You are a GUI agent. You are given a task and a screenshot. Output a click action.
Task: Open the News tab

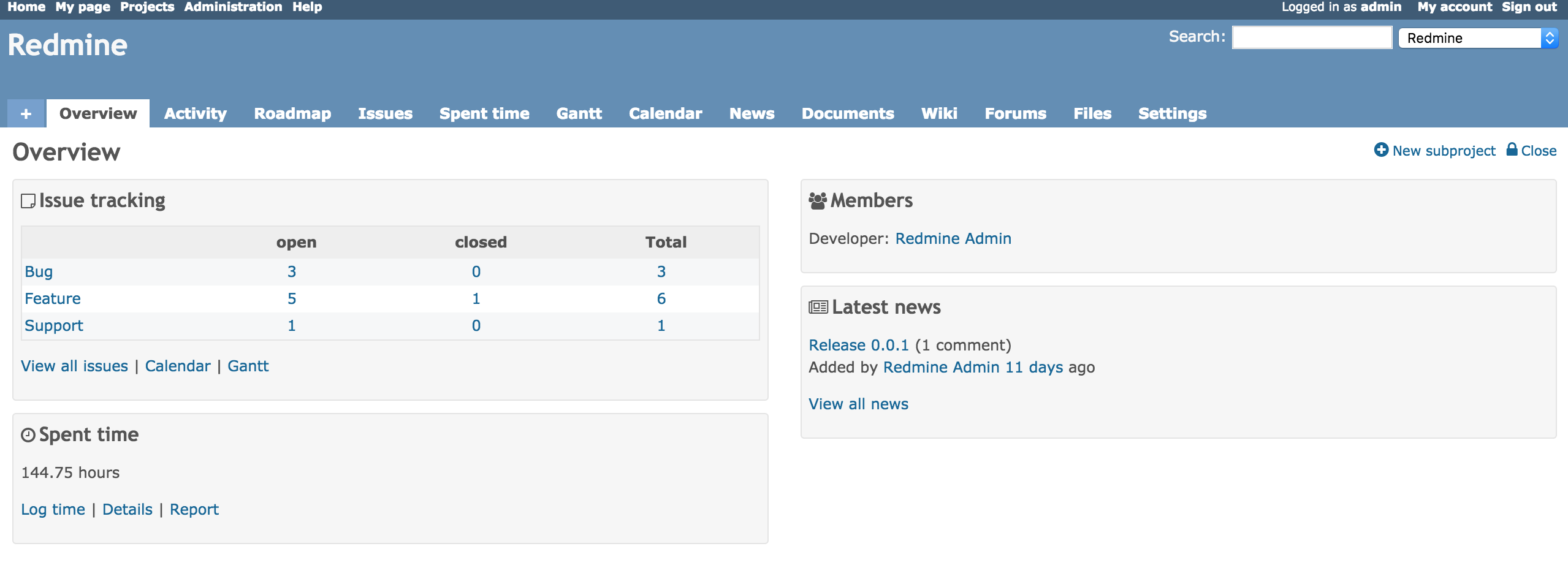click(752, 113)
